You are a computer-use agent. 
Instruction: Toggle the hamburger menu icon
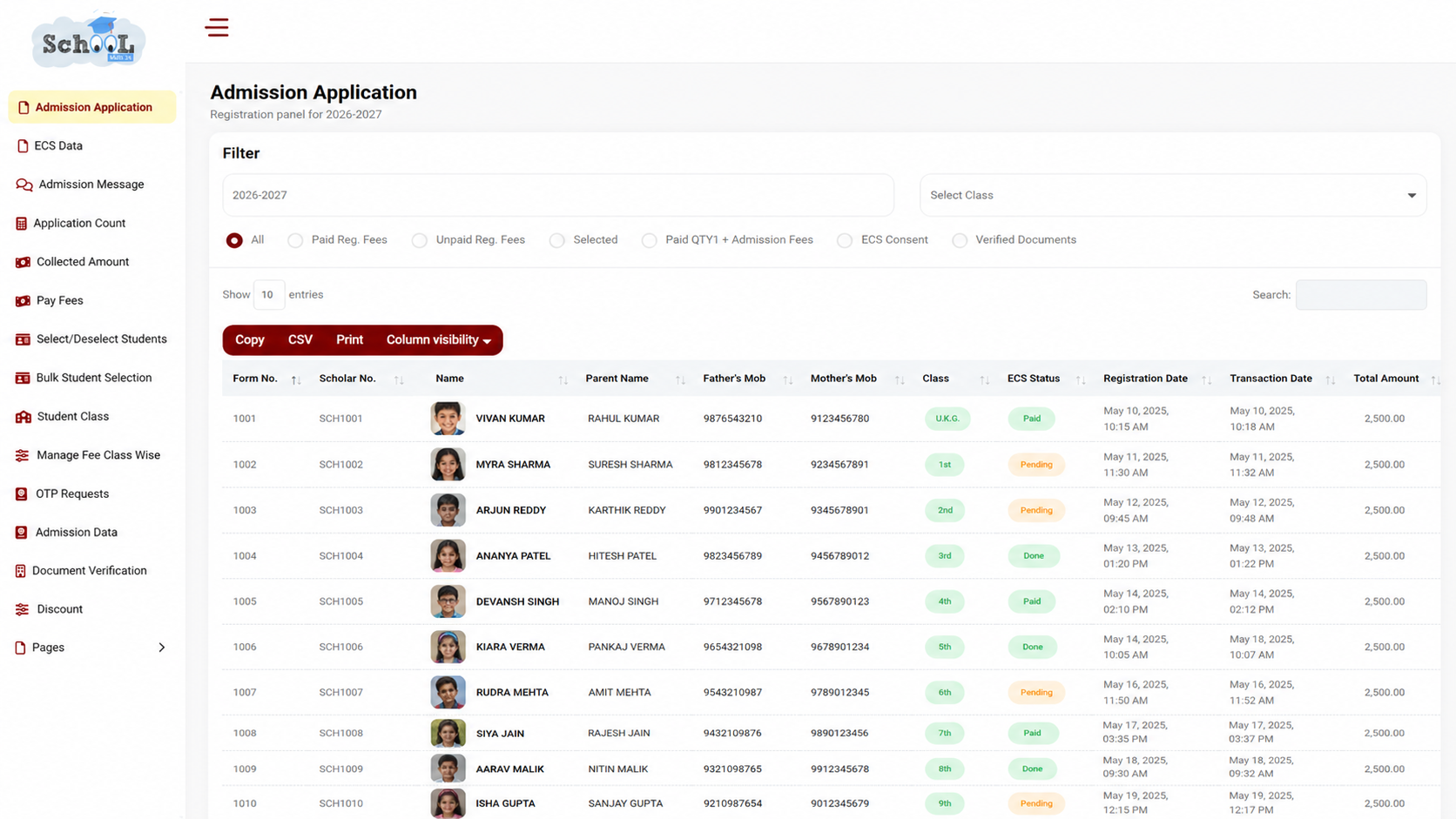click(x=217, y=28)
